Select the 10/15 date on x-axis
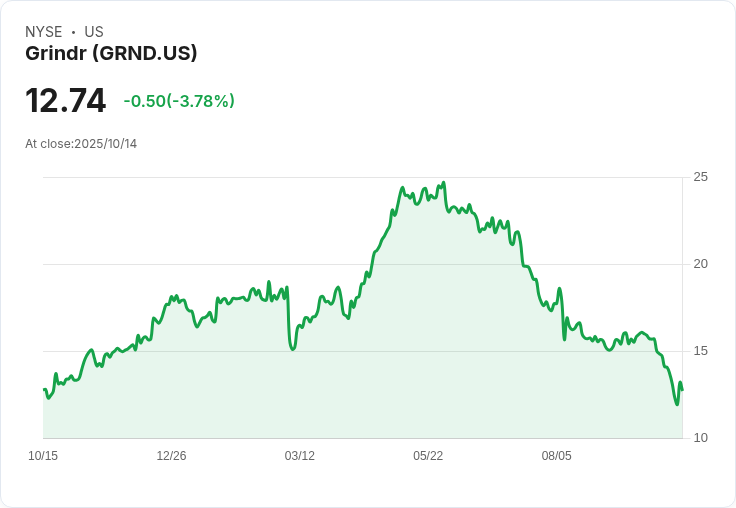 43,456
